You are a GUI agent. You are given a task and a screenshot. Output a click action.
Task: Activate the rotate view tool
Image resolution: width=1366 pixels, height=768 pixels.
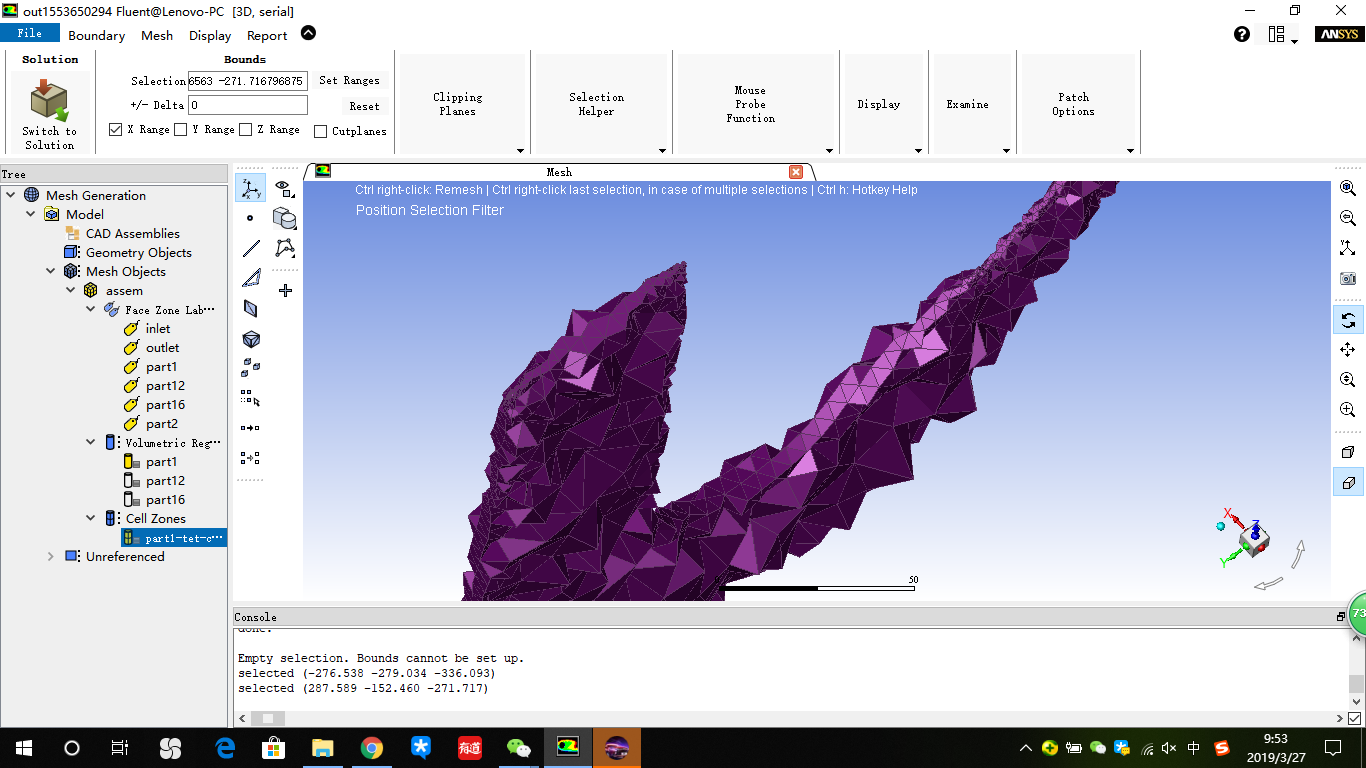[1347, 320]
